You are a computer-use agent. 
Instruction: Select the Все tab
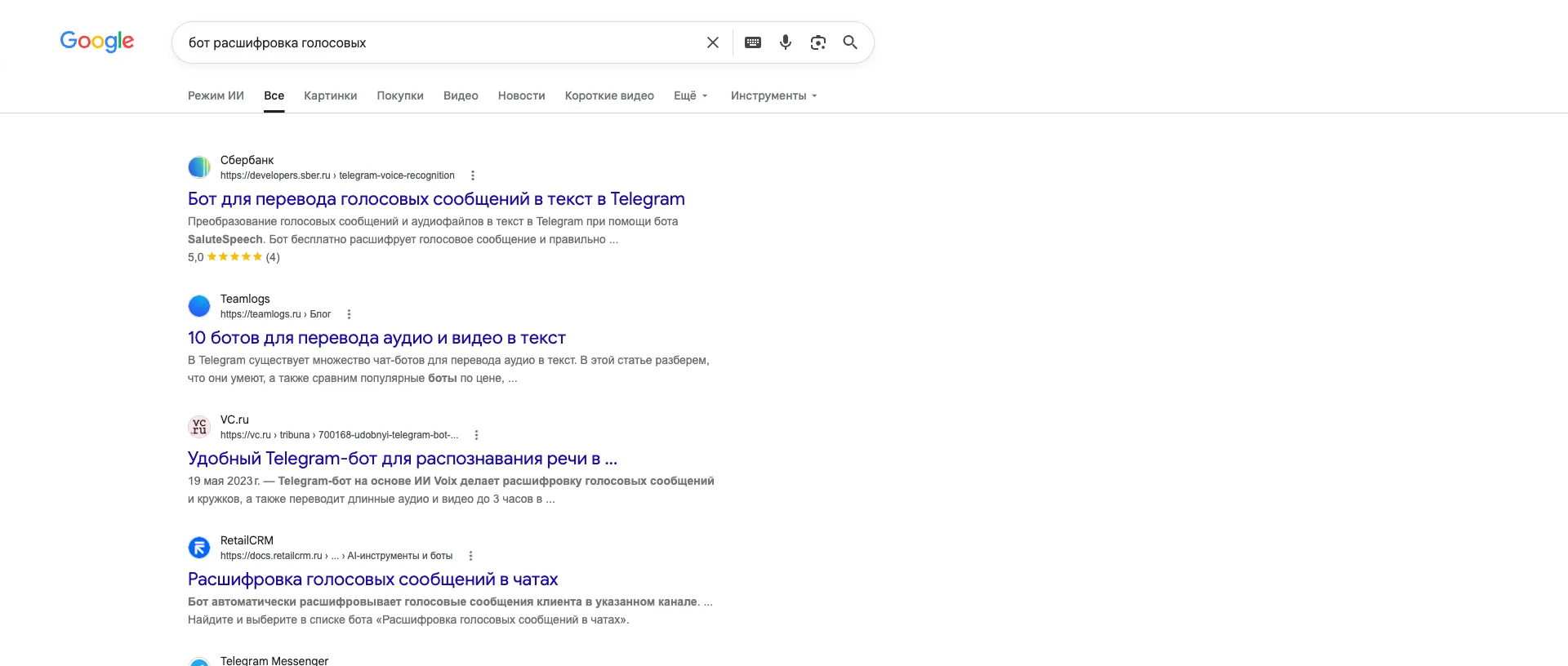click(274, 95)
